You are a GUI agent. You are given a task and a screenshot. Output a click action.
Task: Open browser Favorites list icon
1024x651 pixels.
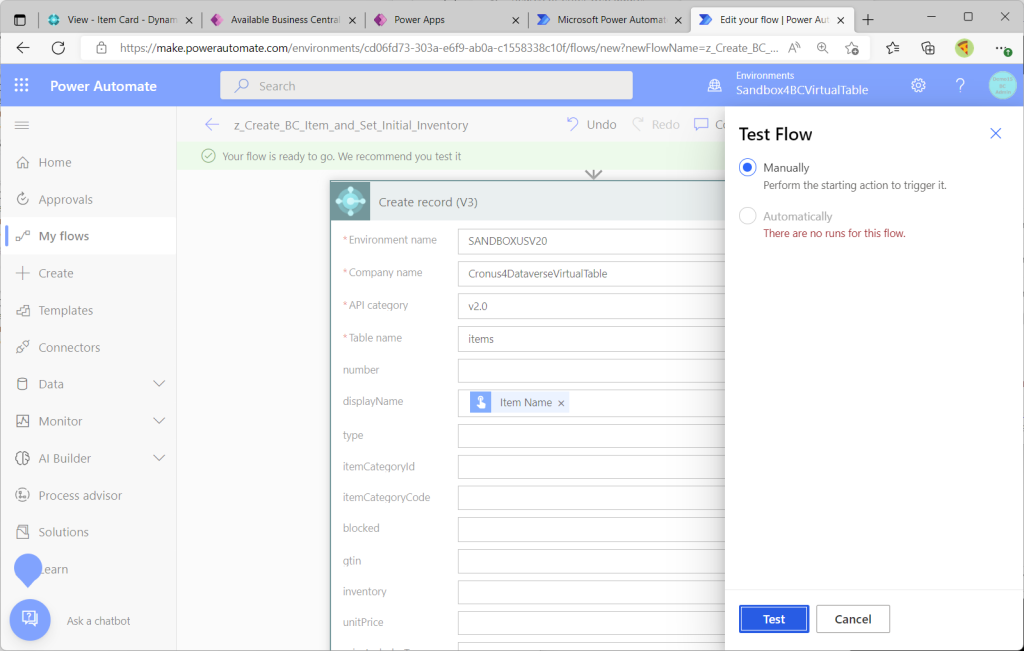[x=893, y=48]
